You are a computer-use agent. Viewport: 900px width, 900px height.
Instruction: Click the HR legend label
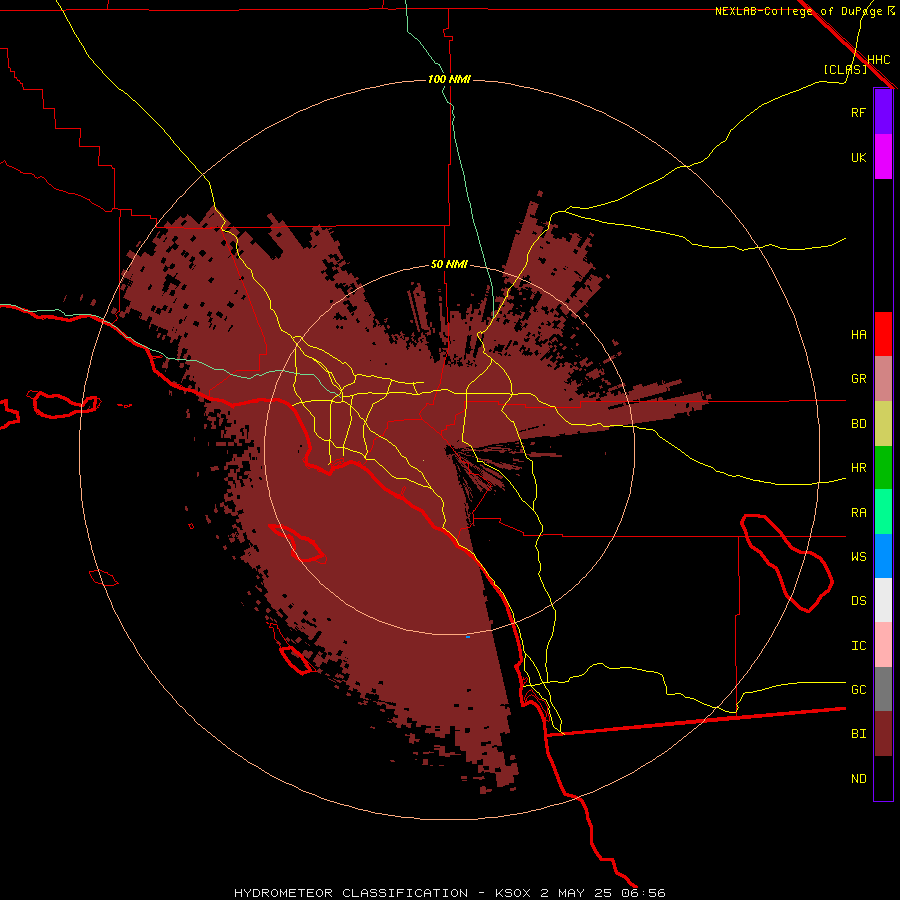(858, 468)
